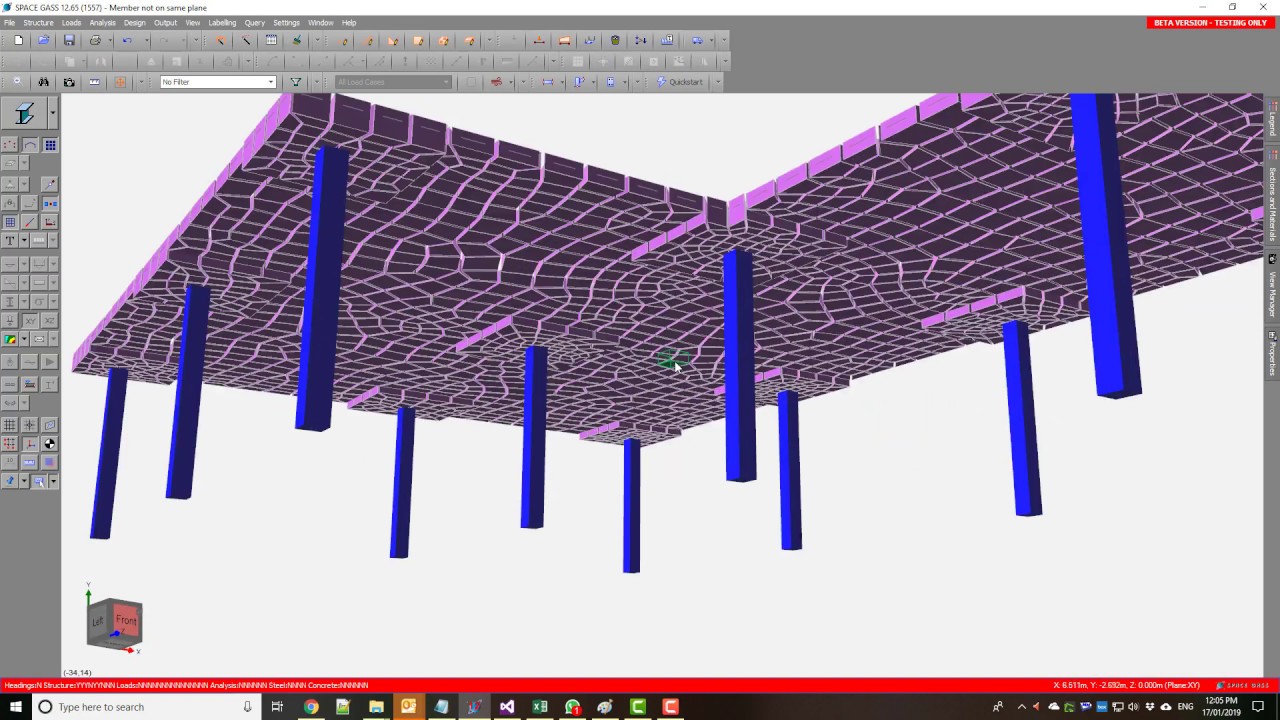The width and height of the screenshot is (1280, 720).
Task: Click the red diagonal line member icon
Action: 30,222
